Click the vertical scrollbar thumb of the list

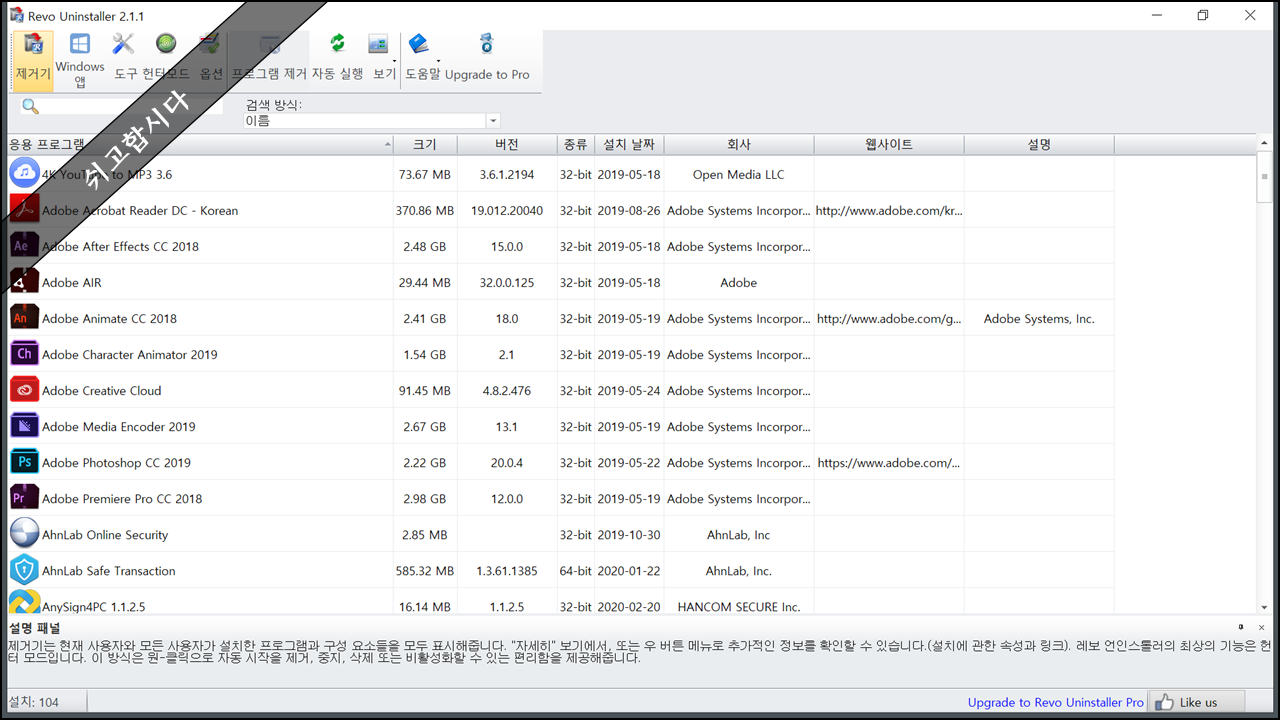pyautogui.click(x=1265, y=177)
